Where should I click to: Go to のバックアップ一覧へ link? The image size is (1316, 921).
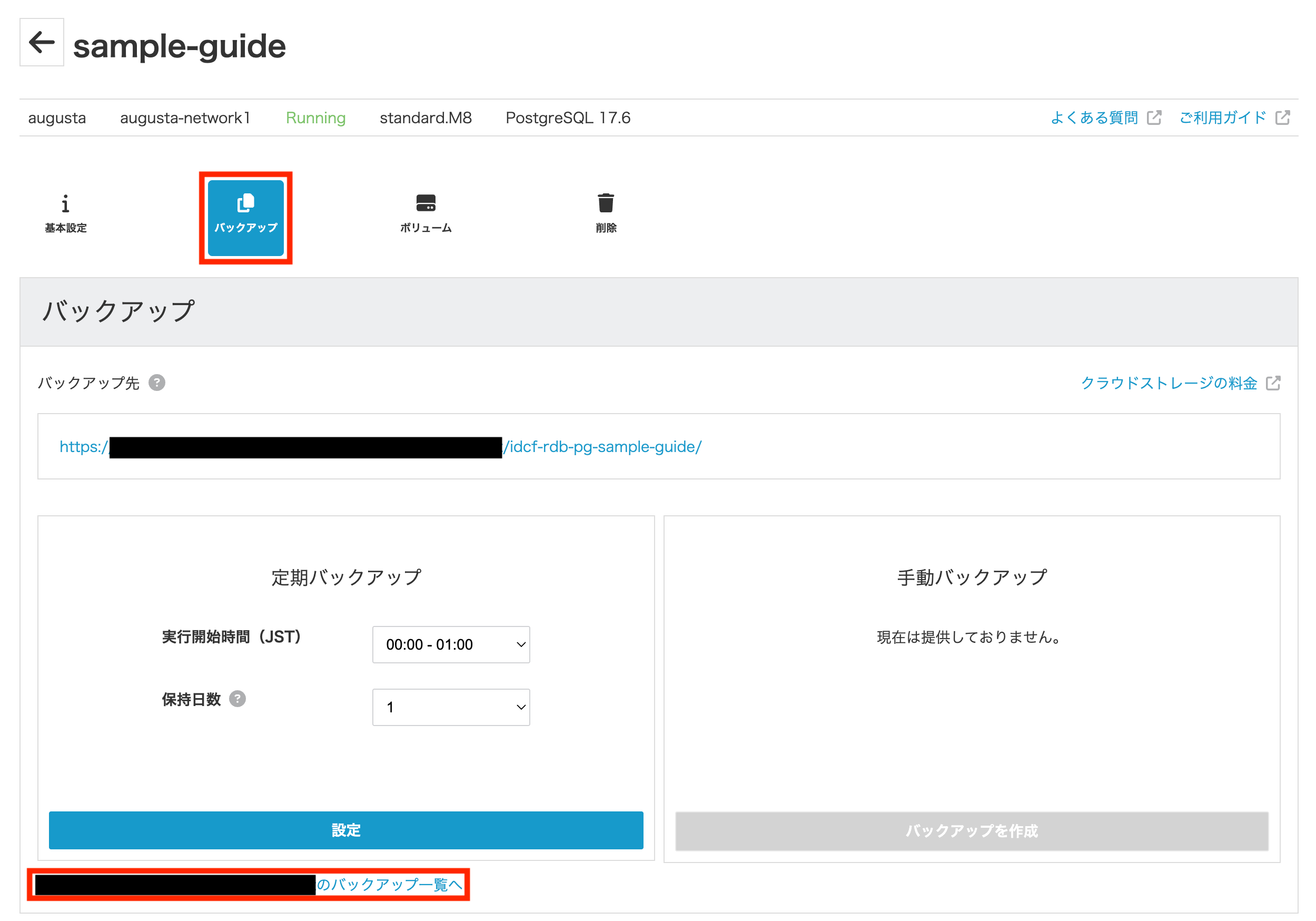pyautogui.click(x=390, y=884)
